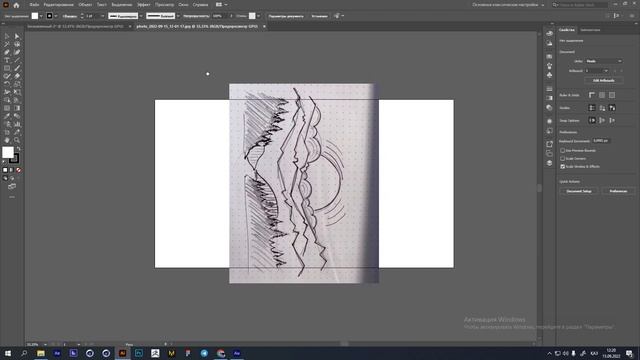Select the Eraser tool

17,76
